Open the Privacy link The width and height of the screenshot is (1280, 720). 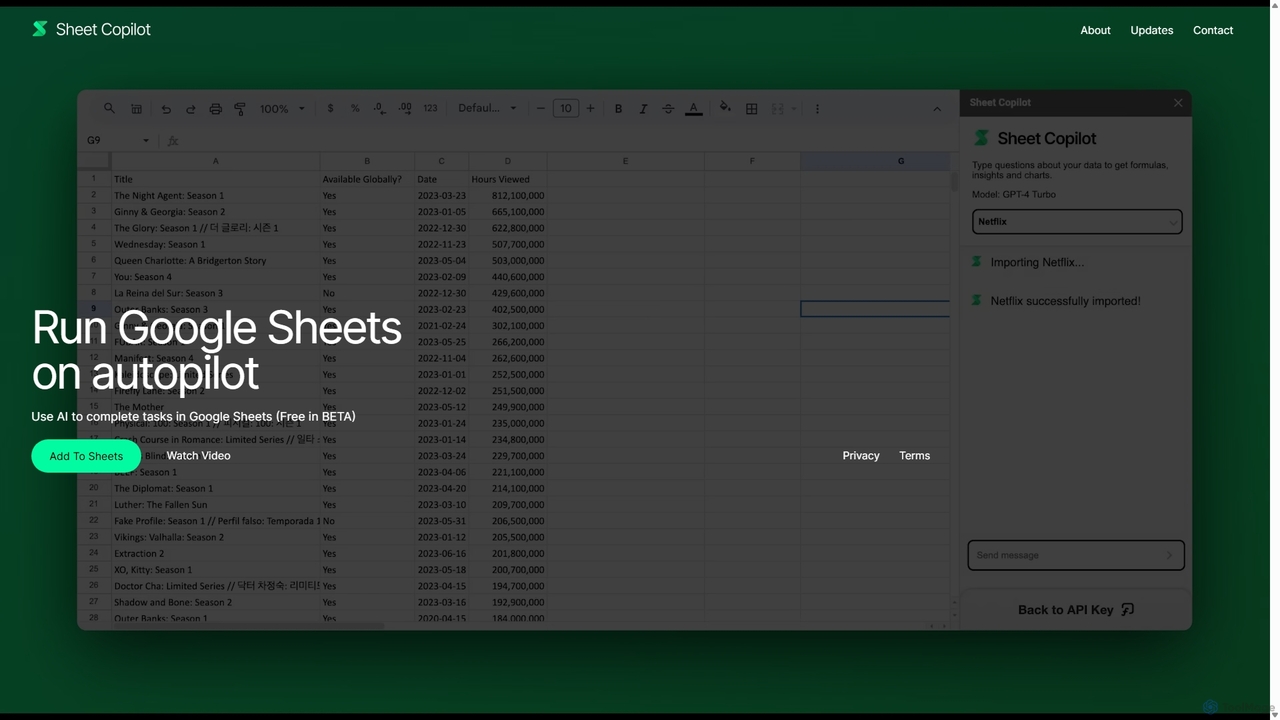(x=861, y=456)
